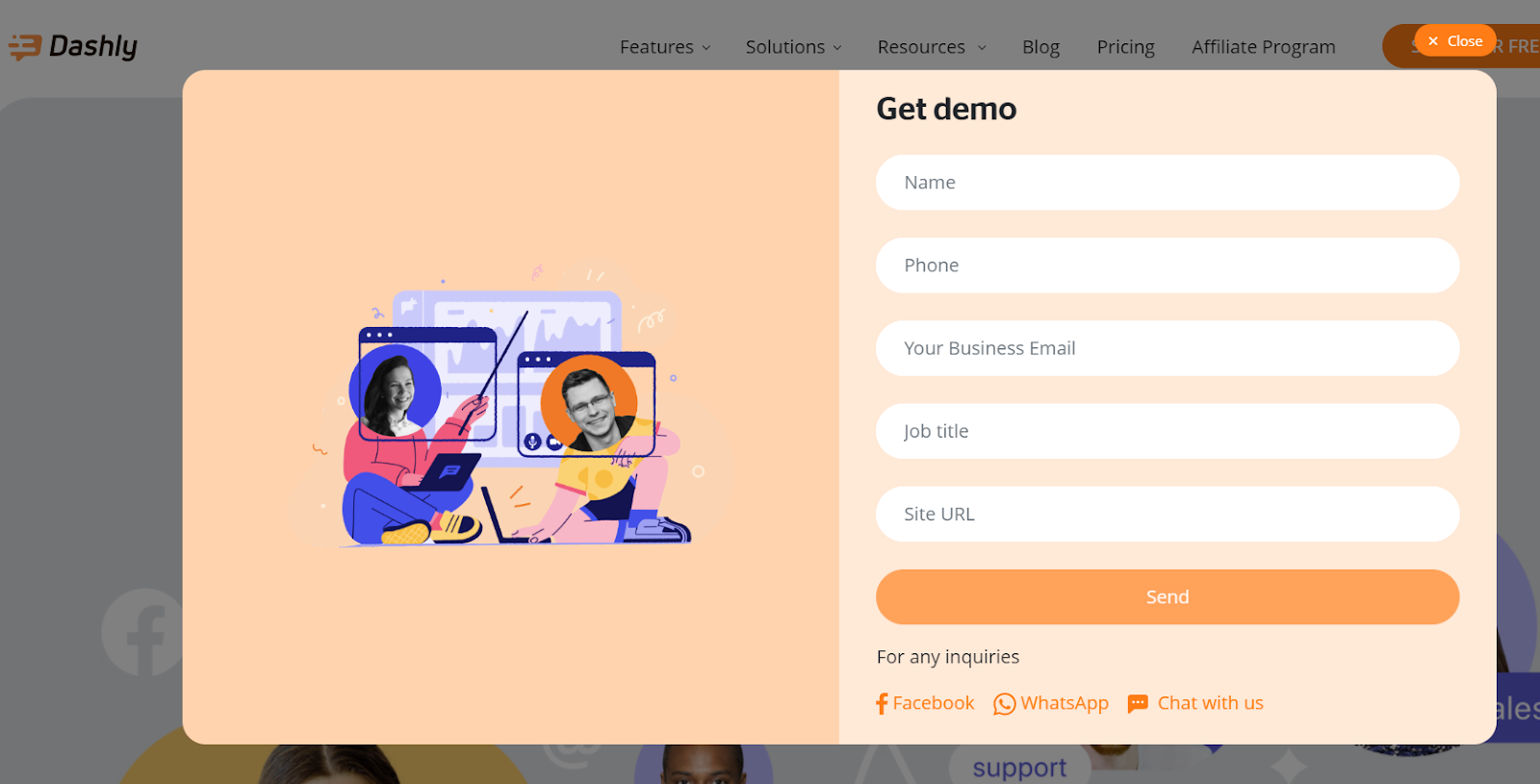Select the Job title field
Viewport: 1540px width, 784px height.
click(x=1168, y=431)
